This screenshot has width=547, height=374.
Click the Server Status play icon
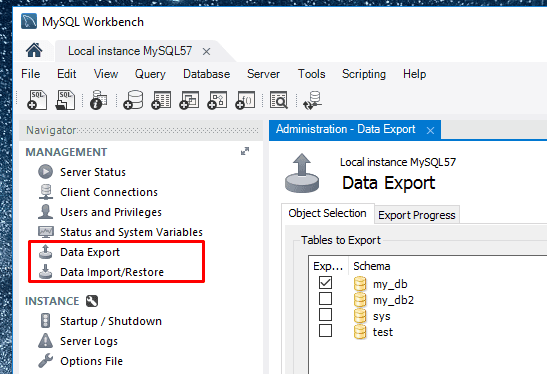[46, 172]
